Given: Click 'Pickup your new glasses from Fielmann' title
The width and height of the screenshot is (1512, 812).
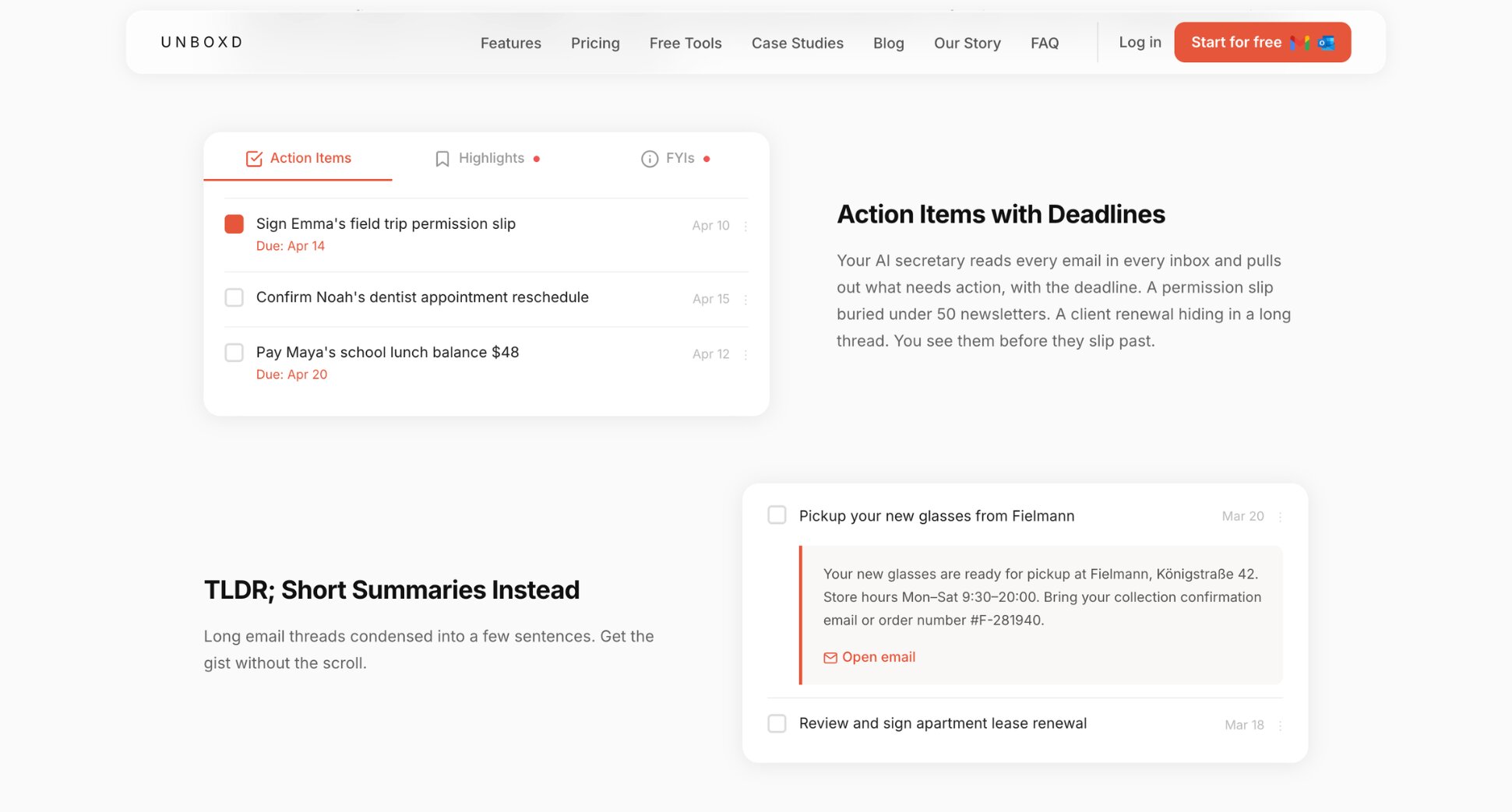Looking at the screenshot, I should (936, 516).
